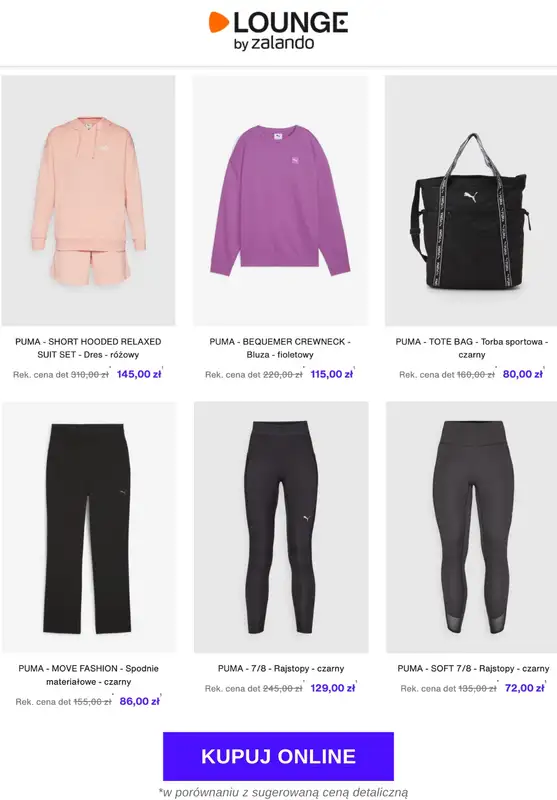Select PUMA - 7/8 Rajstopy title
Screen dimensions: 557x800
click(281, 668)
